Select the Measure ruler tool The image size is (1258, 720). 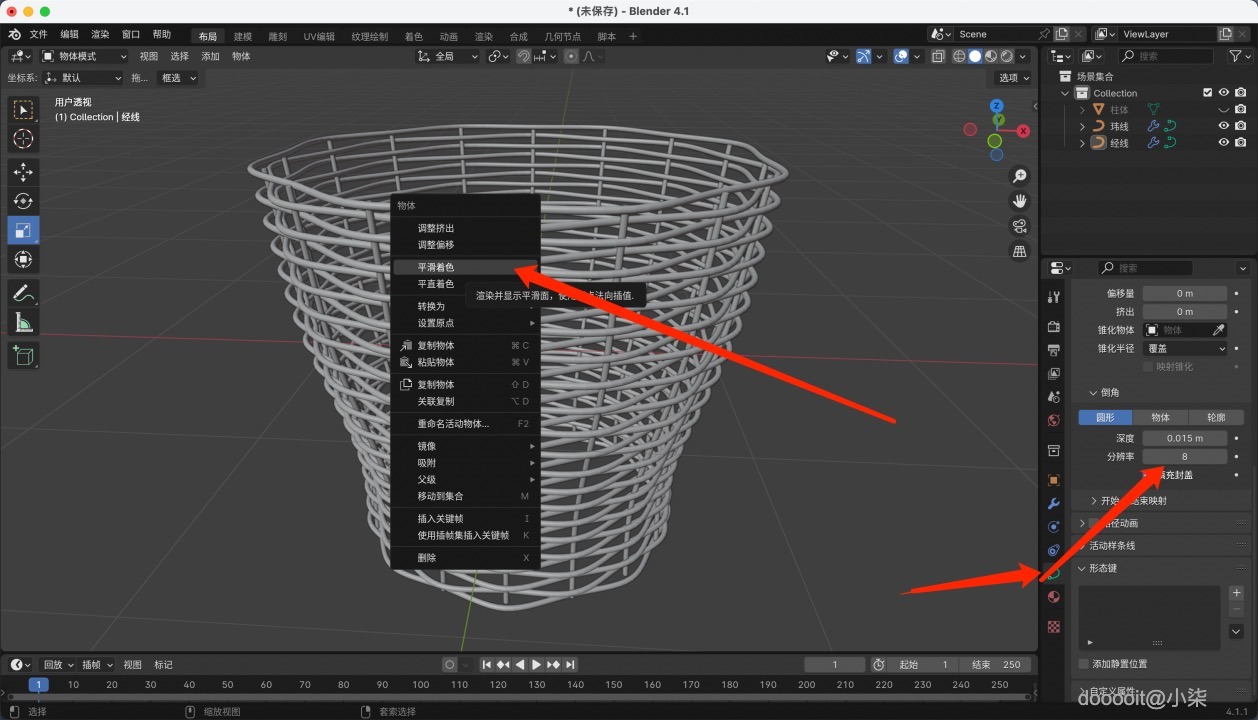[23, 322]
